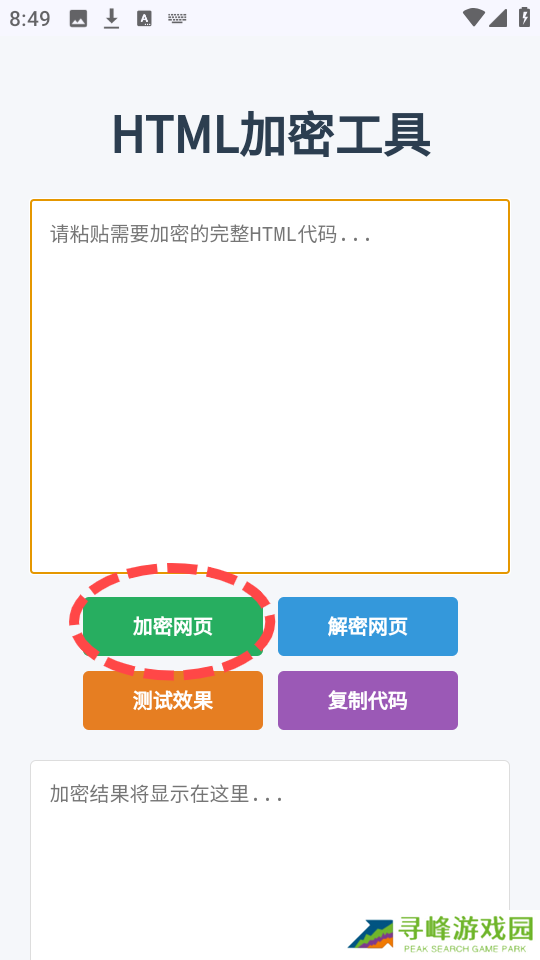This screenshot has height=960, width=540.
Task: Tap the HTML加密工具 page title
Action: [271, 135]
